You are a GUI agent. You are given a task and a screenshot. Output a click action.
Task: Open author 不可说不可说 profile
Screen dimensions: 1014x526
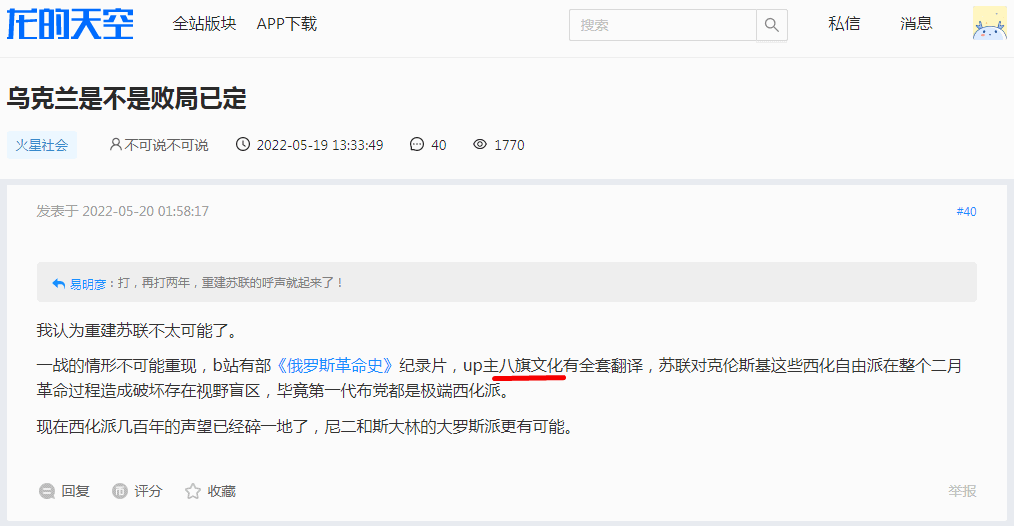coord(166,145)
